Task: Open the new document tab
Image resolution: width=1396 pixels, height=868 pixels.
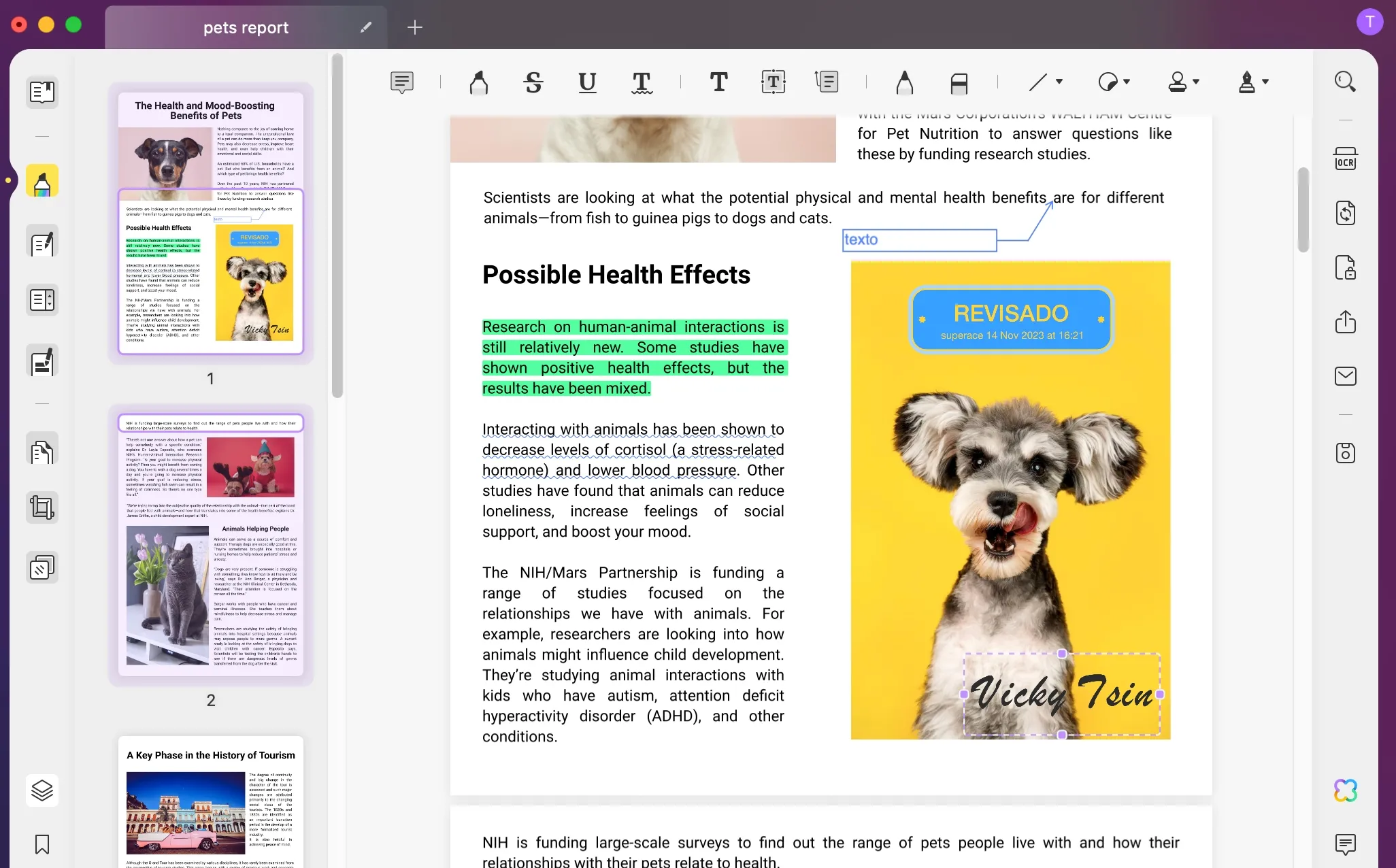Action: click(x=414, y=27)
